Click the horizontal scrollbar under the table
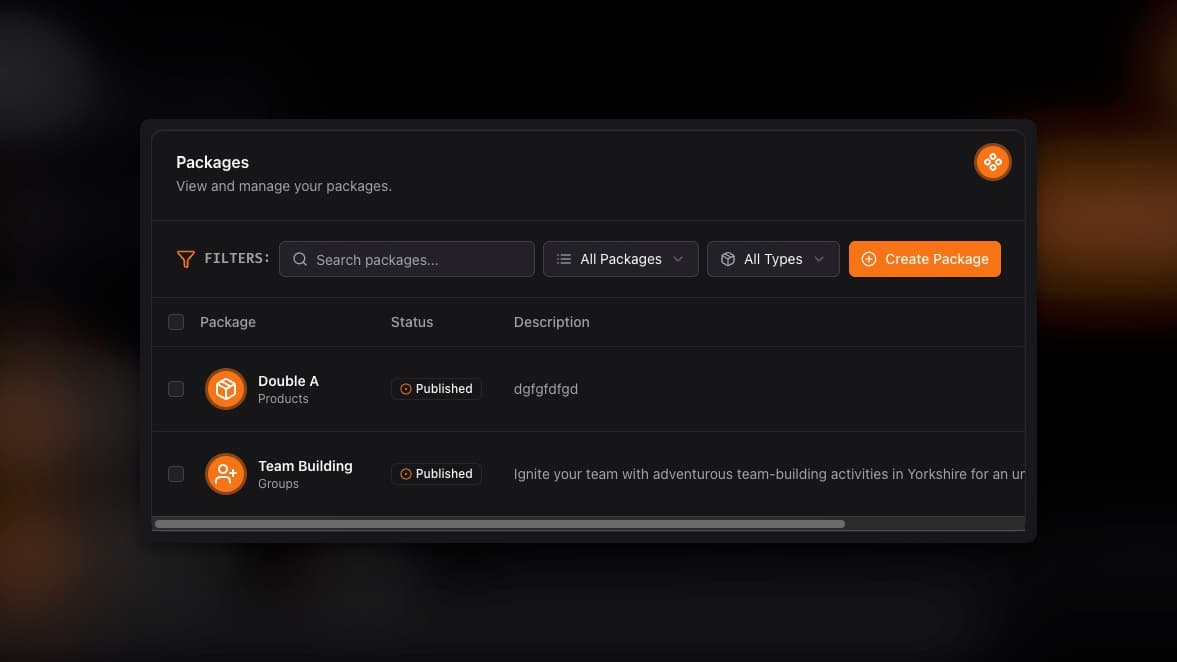The width and height of the screenshot is (1177, 662). [500, 524]
